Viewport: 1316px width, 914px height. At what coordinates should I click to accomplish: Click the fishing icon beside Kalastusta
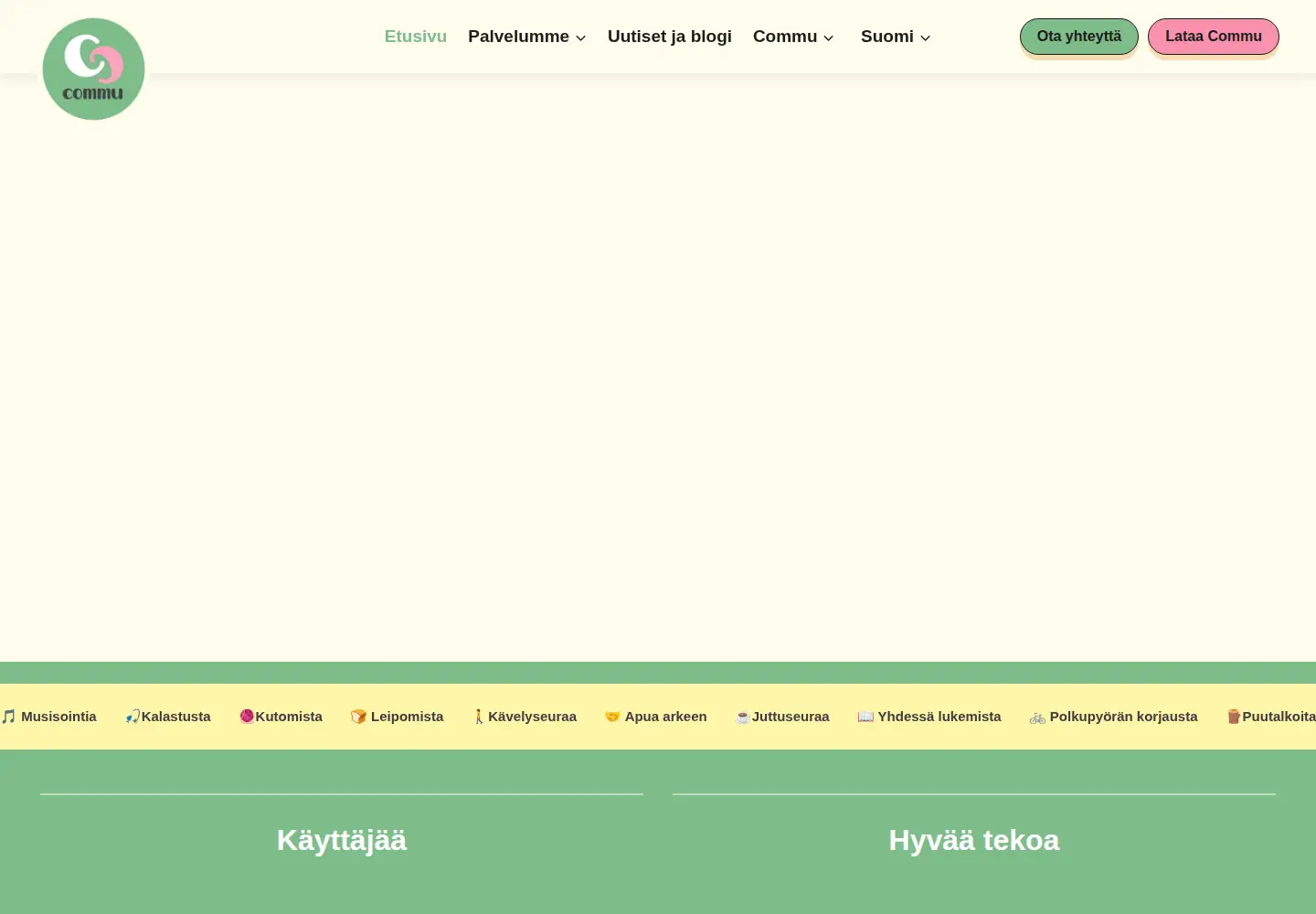(133, 717)
